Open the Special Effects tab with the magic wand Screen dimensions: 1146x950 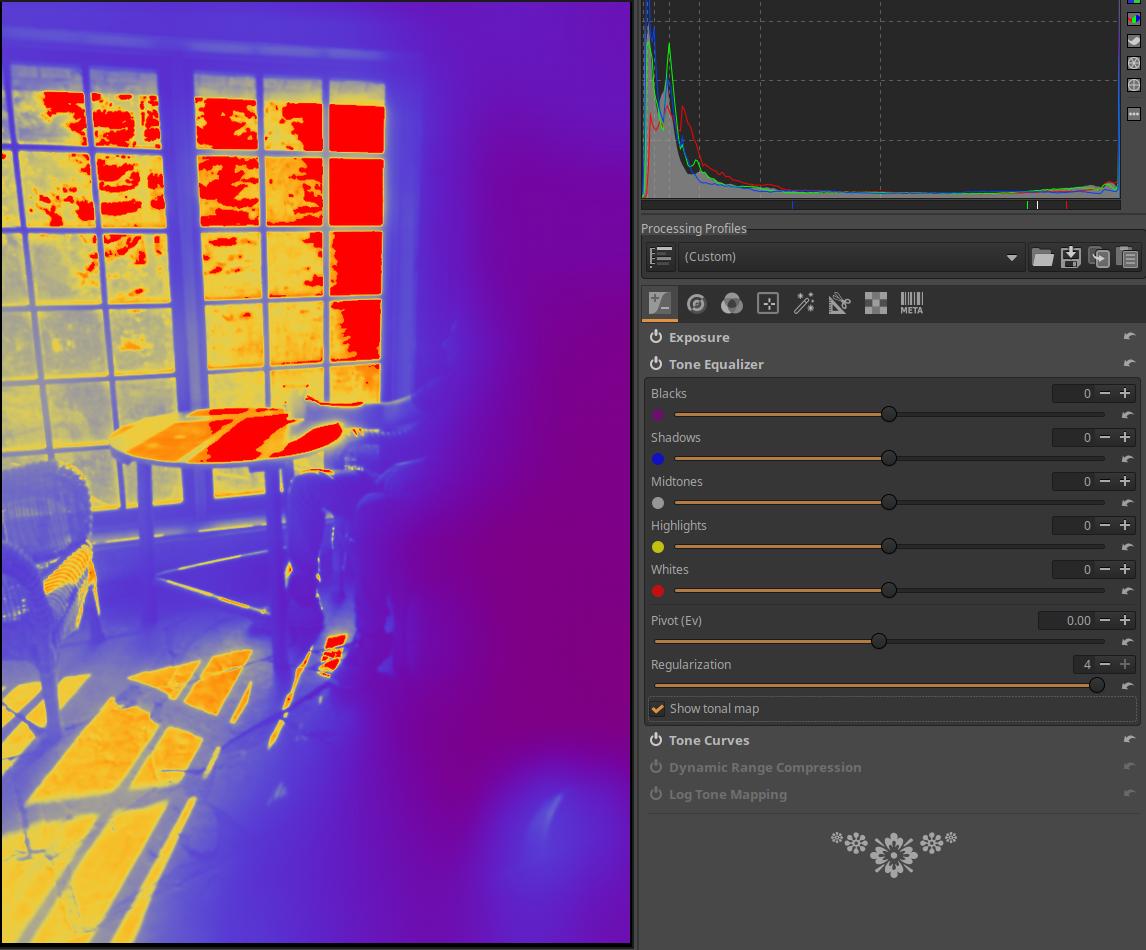(x=803, y=303)
